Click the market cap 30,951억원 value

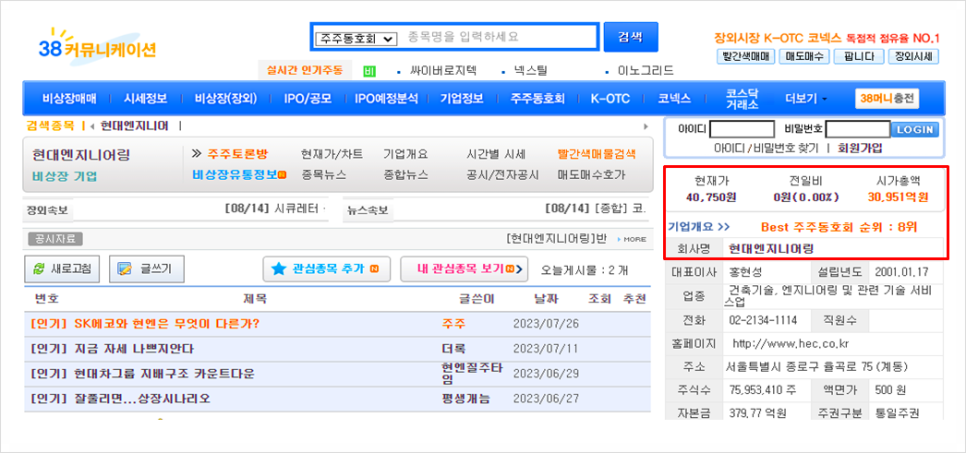(898, 197)
